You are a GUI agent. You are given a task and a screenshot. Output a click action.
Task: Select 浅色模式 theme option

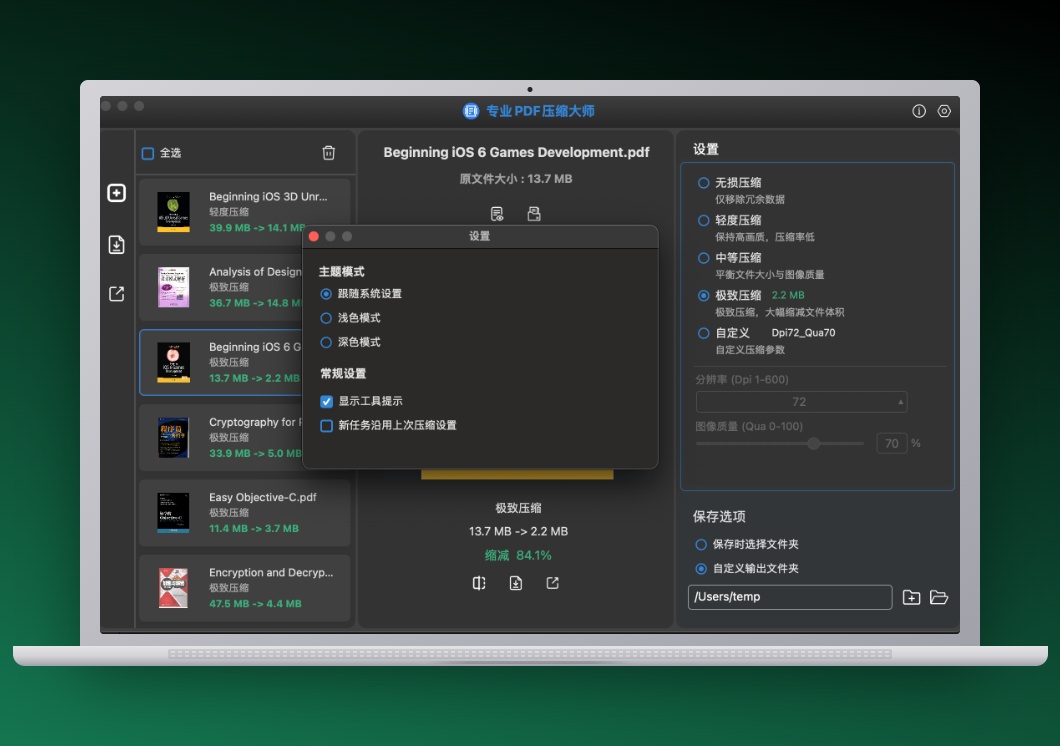click(326, 318)
